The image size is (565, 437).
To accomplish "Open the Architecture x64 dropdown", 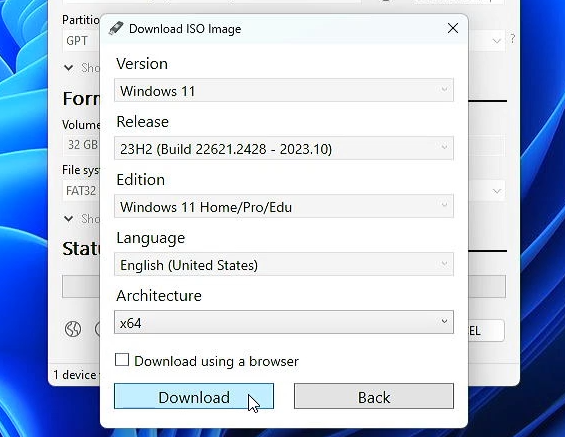I will [284, 322].
